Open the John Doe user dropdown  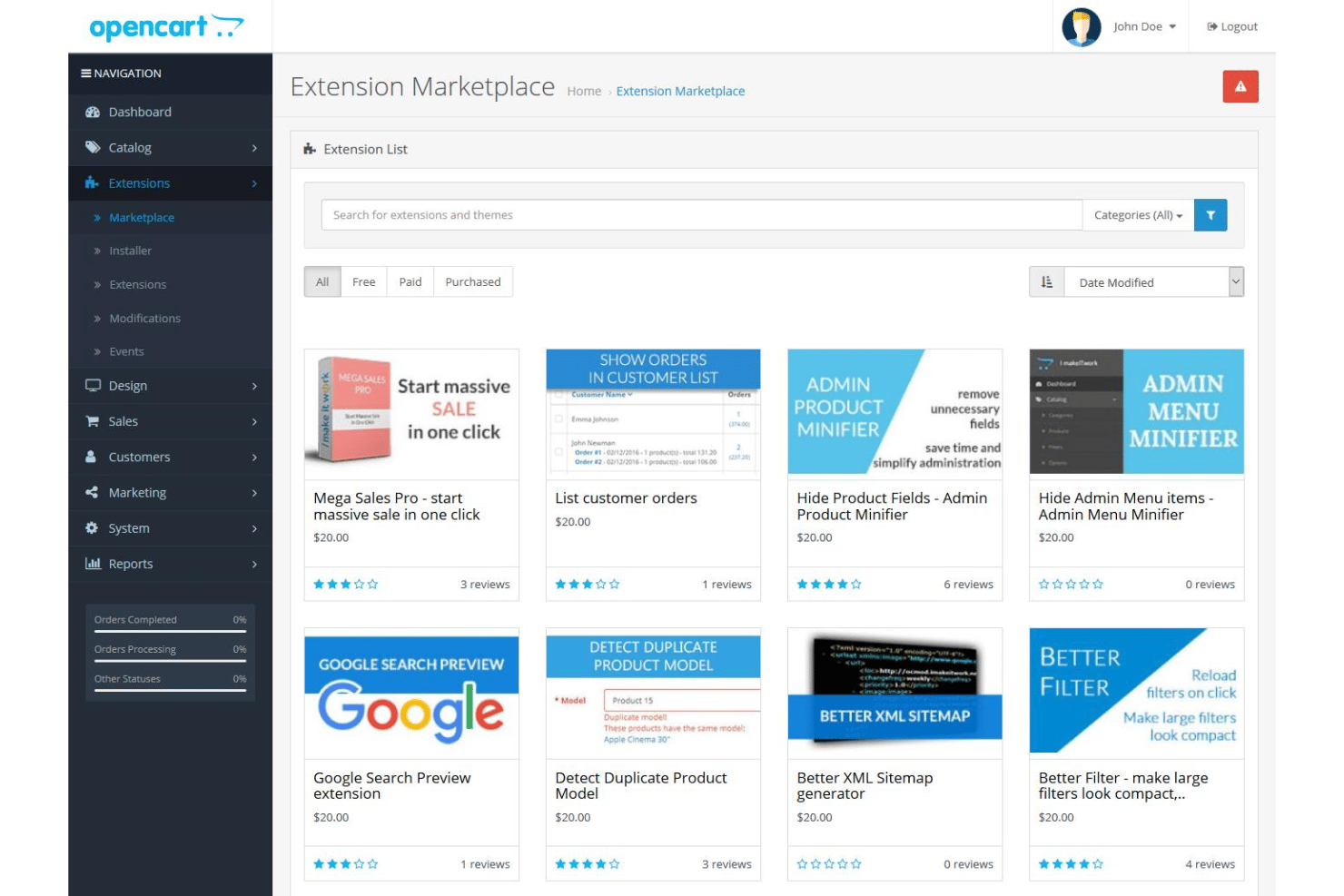tap(1145, 27)
